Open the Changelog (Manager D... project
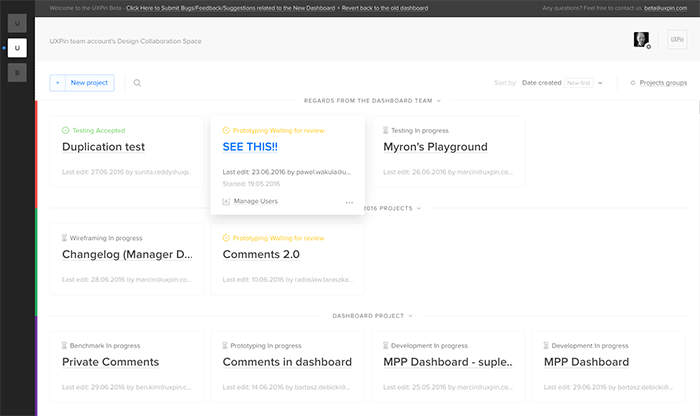Viewport: 700px width, 416px height. click(x=127, y=254)
